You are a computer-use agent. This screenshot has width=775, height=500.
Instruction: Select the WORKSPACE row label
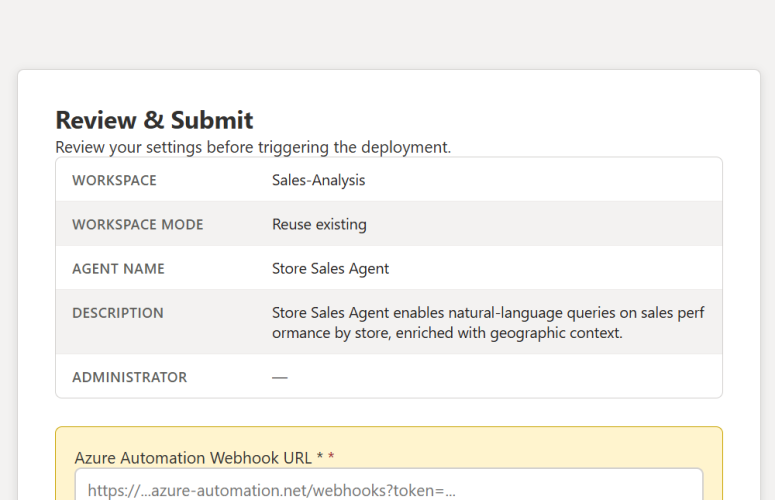coord(114,181)
